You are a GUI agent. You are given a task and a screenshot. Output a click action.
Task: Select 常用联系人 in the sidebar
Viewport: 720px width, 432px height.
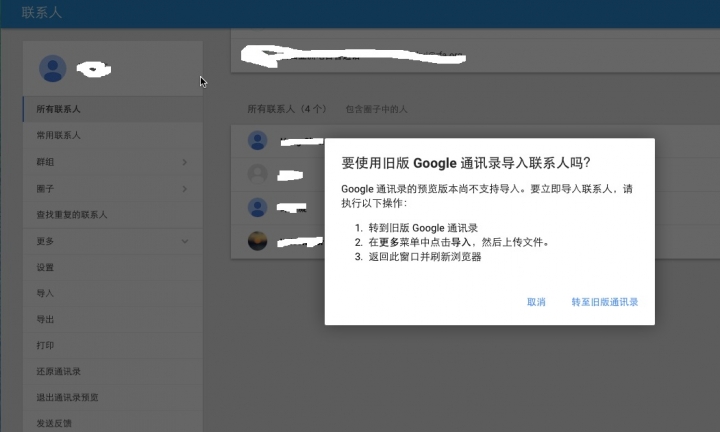113,135
